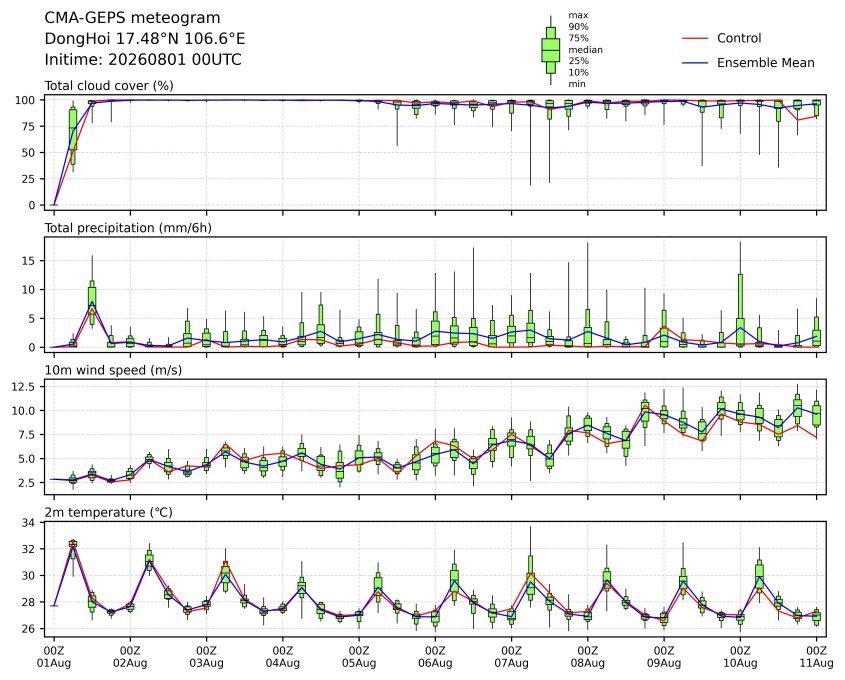
Task: Click the "Ensemble Mean" legend label
Action: pyautogui.click(x=765, y=63)
